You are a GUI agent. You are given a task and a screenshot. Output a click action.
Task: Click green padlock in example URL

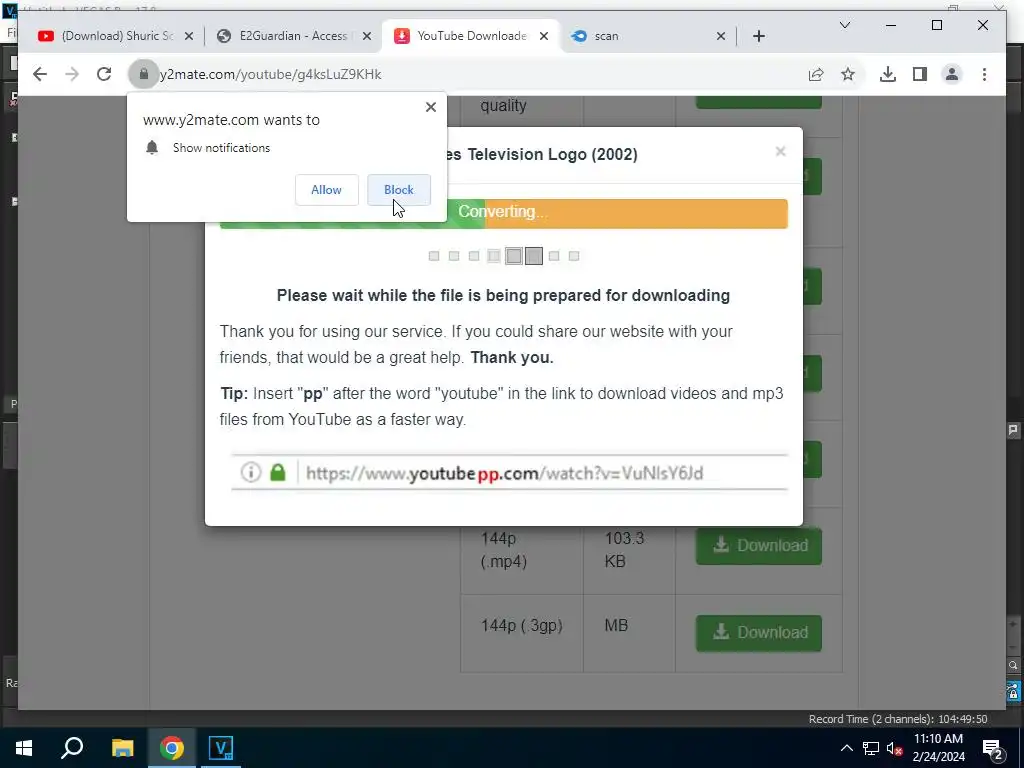click(278, 472)
